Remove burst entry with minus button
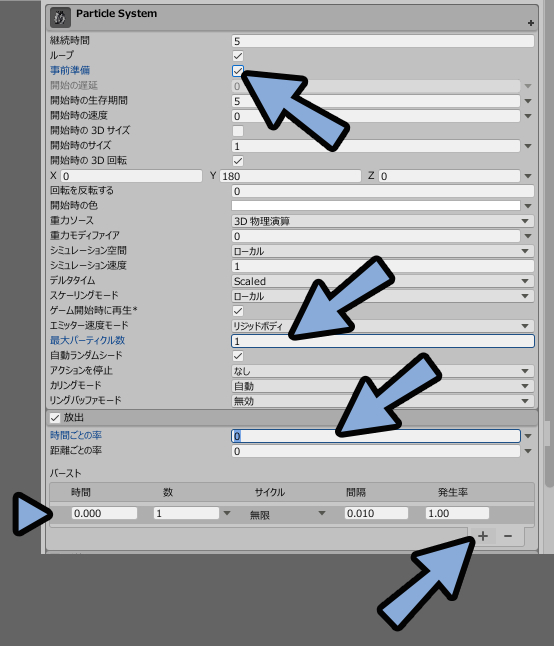Image resolution: width=554 pixels, height=646 pixels. 508,536
